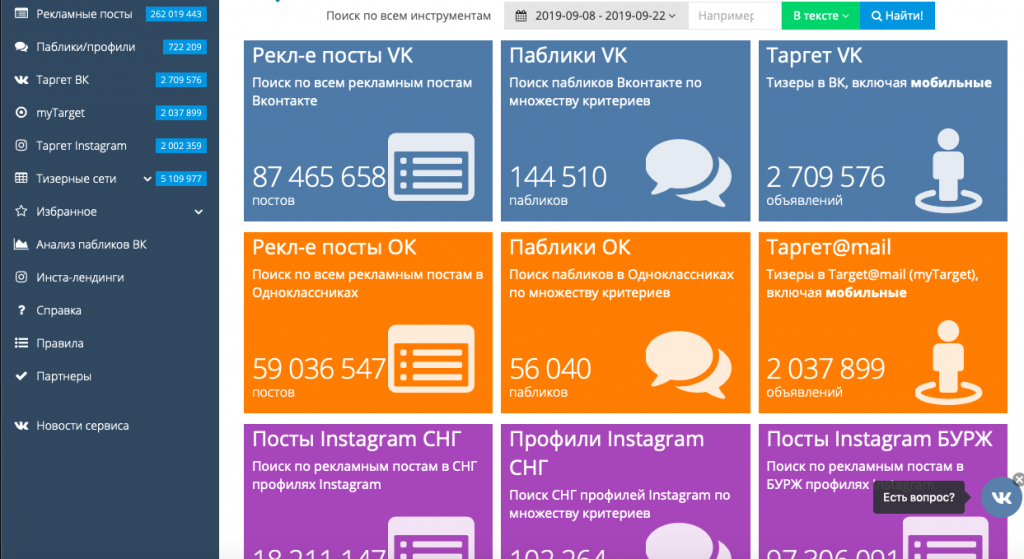Screen dimensions: 1024x559
Task: Open the Таргет VK tile heading
Action: [814, 56]
